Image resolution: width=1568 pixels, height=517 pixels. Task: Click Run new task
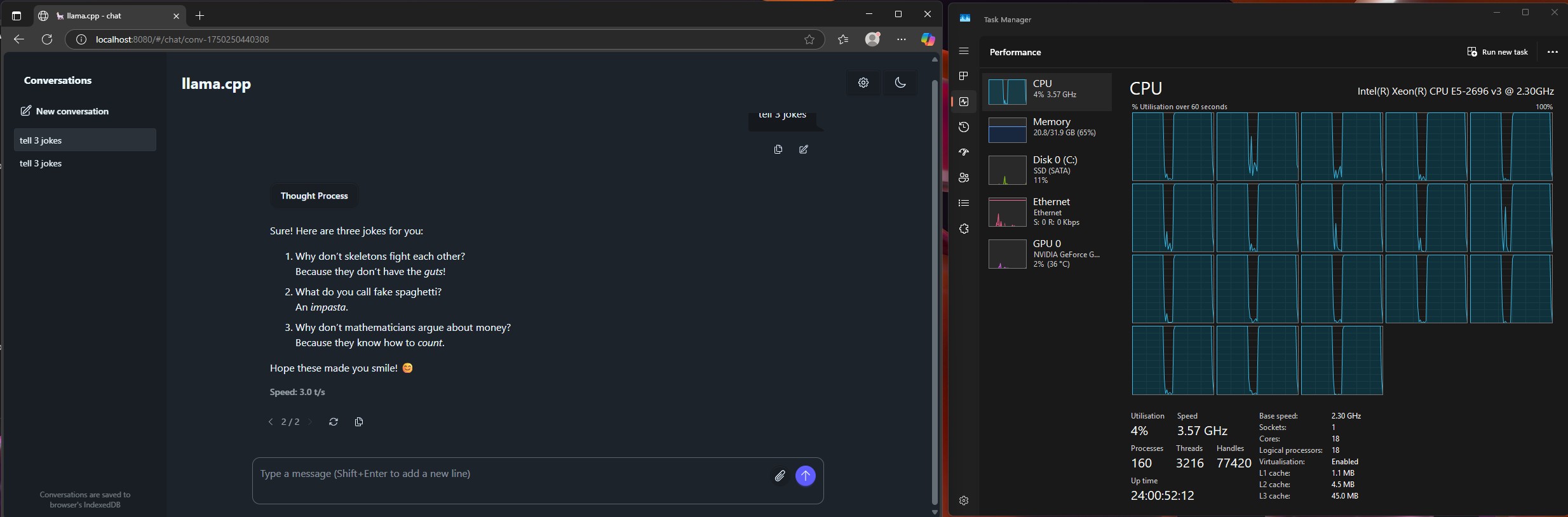point(1497,52)
